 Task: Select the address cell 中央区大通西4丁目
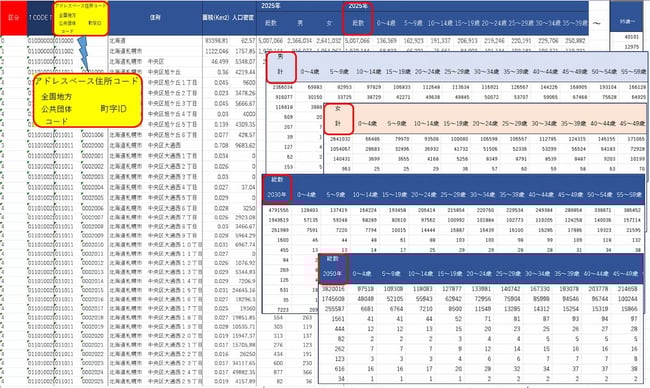172,187
